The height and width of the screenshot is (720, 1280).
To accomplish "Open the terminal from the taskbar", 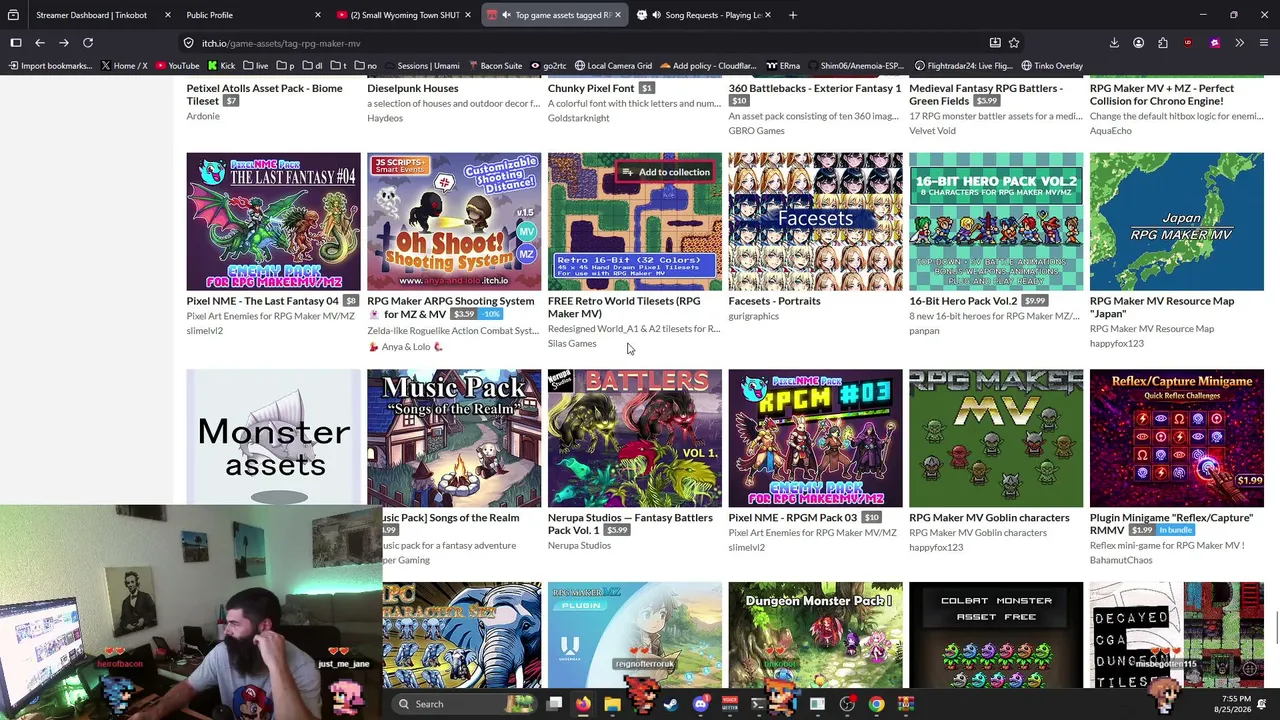I will click(759, 704).
